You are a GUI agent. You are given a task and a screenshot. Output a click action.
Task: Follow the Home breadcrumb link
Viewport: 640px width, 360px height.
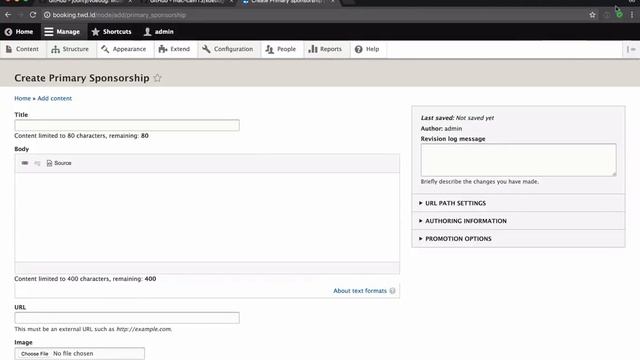pyautogui.click(x=22, y=98)
